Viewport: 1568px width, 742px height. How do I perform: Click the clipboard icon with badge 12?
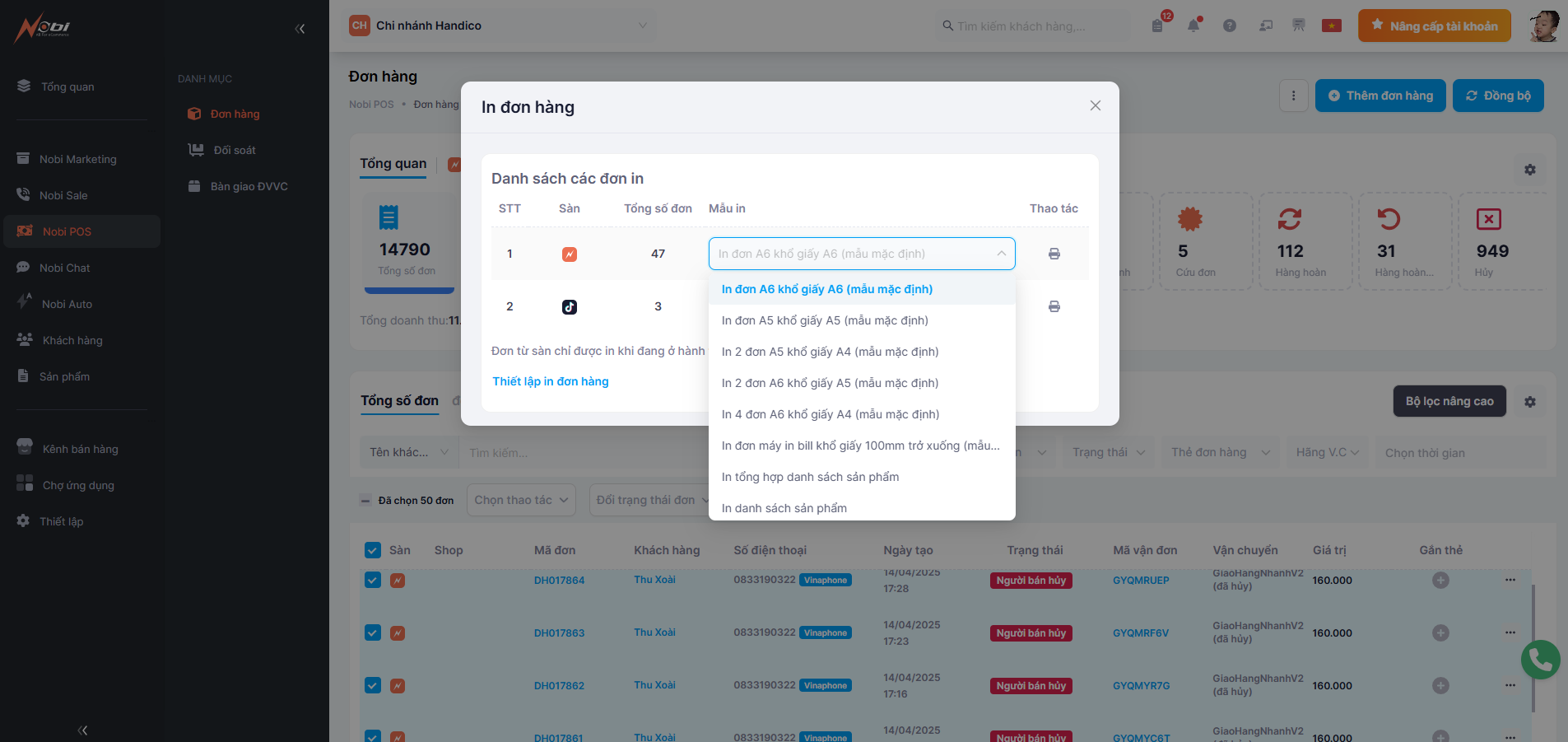click(1158, 26)
